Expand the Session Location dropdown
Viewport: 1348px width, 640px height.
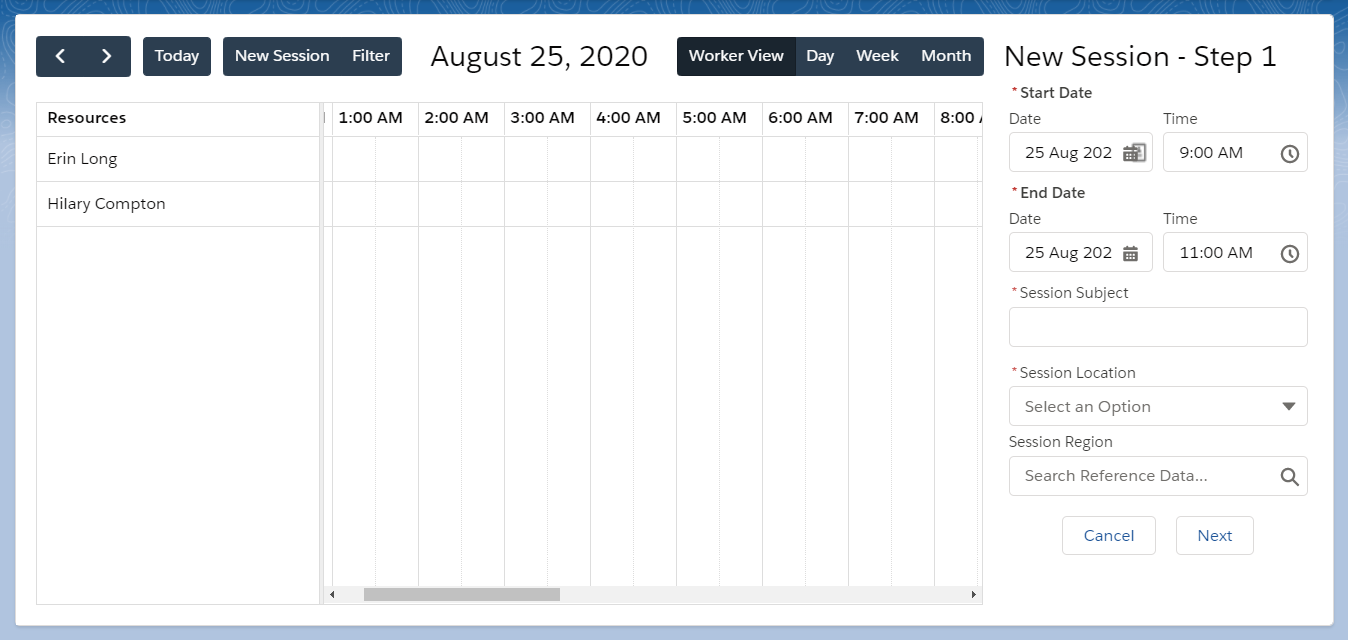coord(1158,407)
